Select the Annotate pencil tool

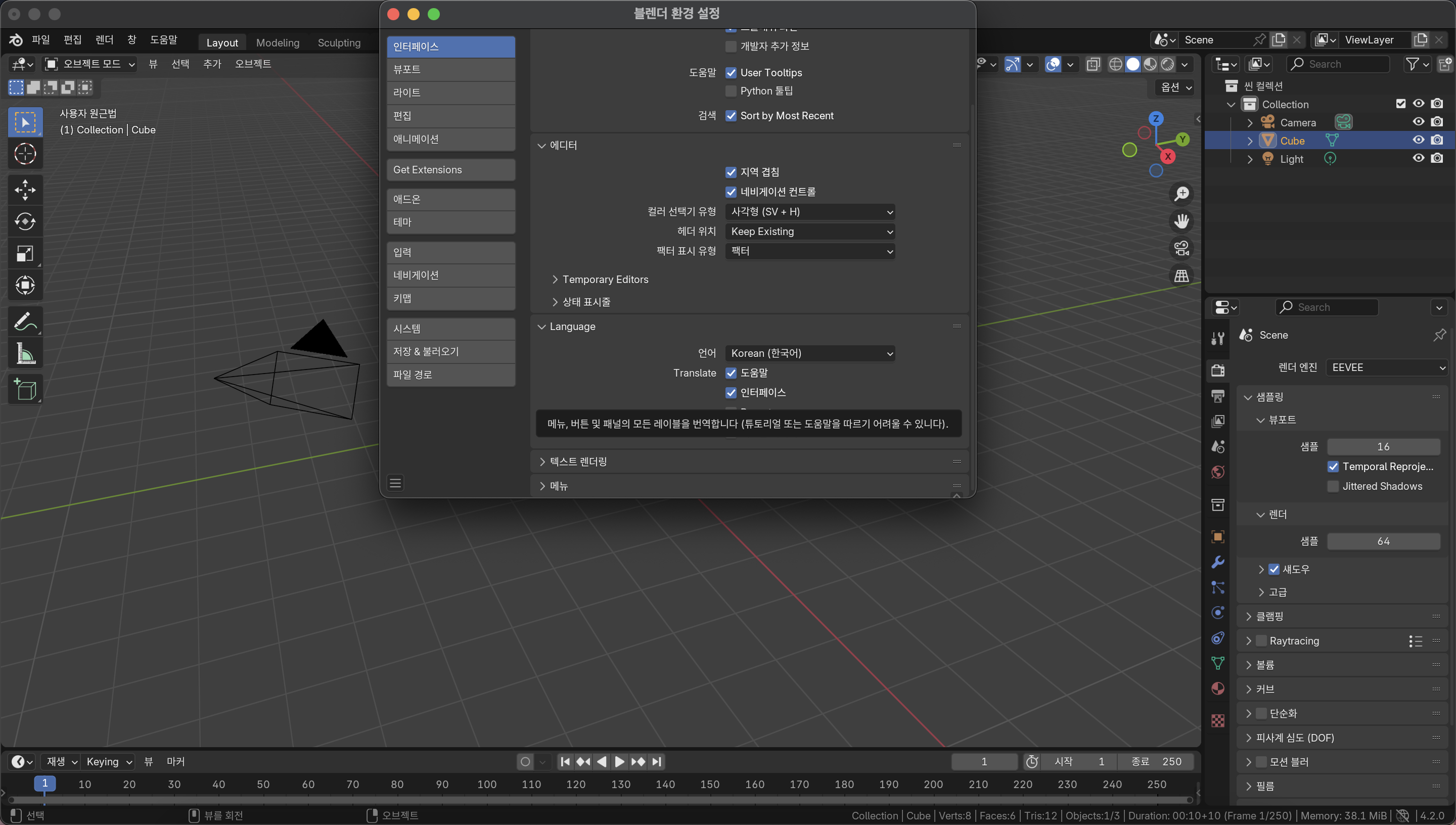(x=25, y=322)
